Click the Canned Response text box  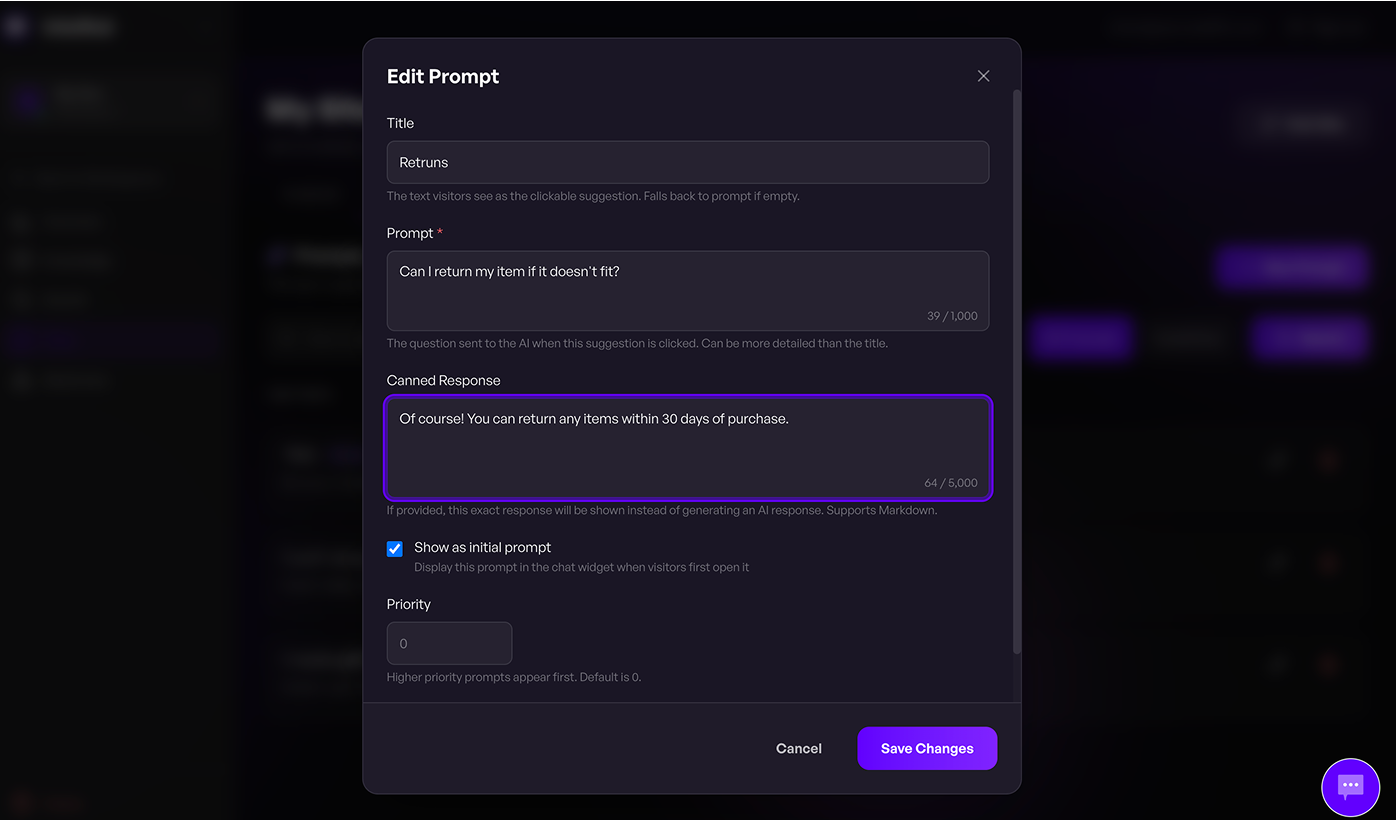pos(688,440)
